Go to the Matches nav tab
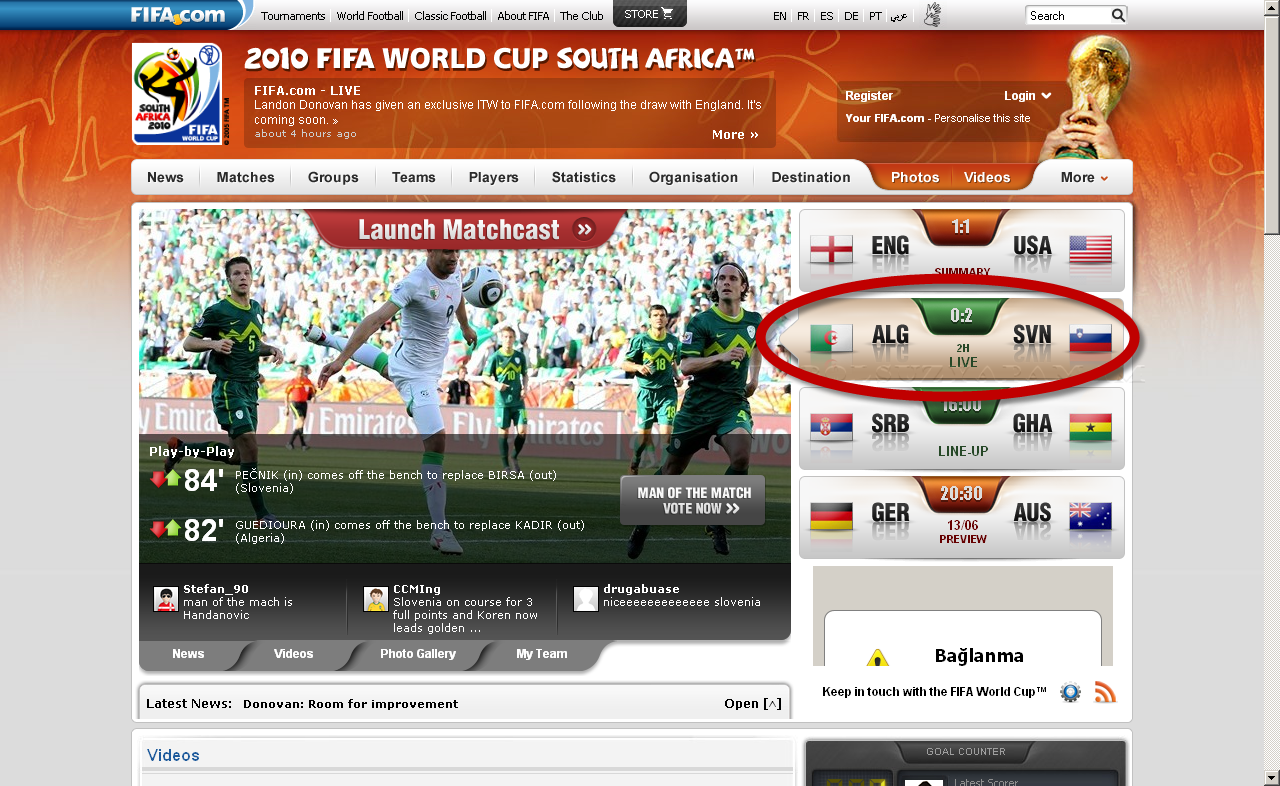Image resolution: width=1280 pixels, height=786 pixels. coord(245,177)
